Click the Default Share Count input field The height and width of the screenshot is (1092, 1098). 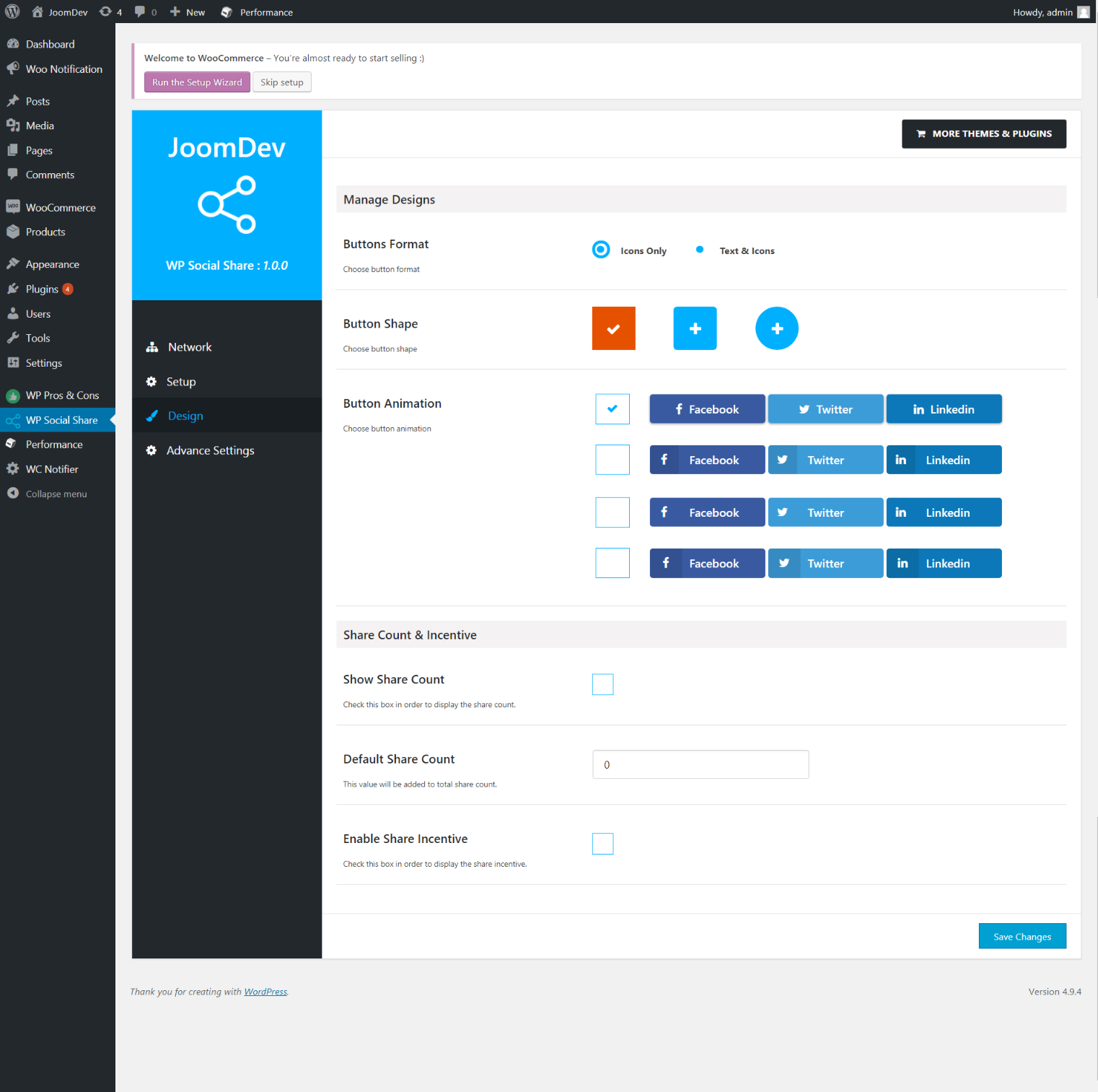tap(700, 764)
